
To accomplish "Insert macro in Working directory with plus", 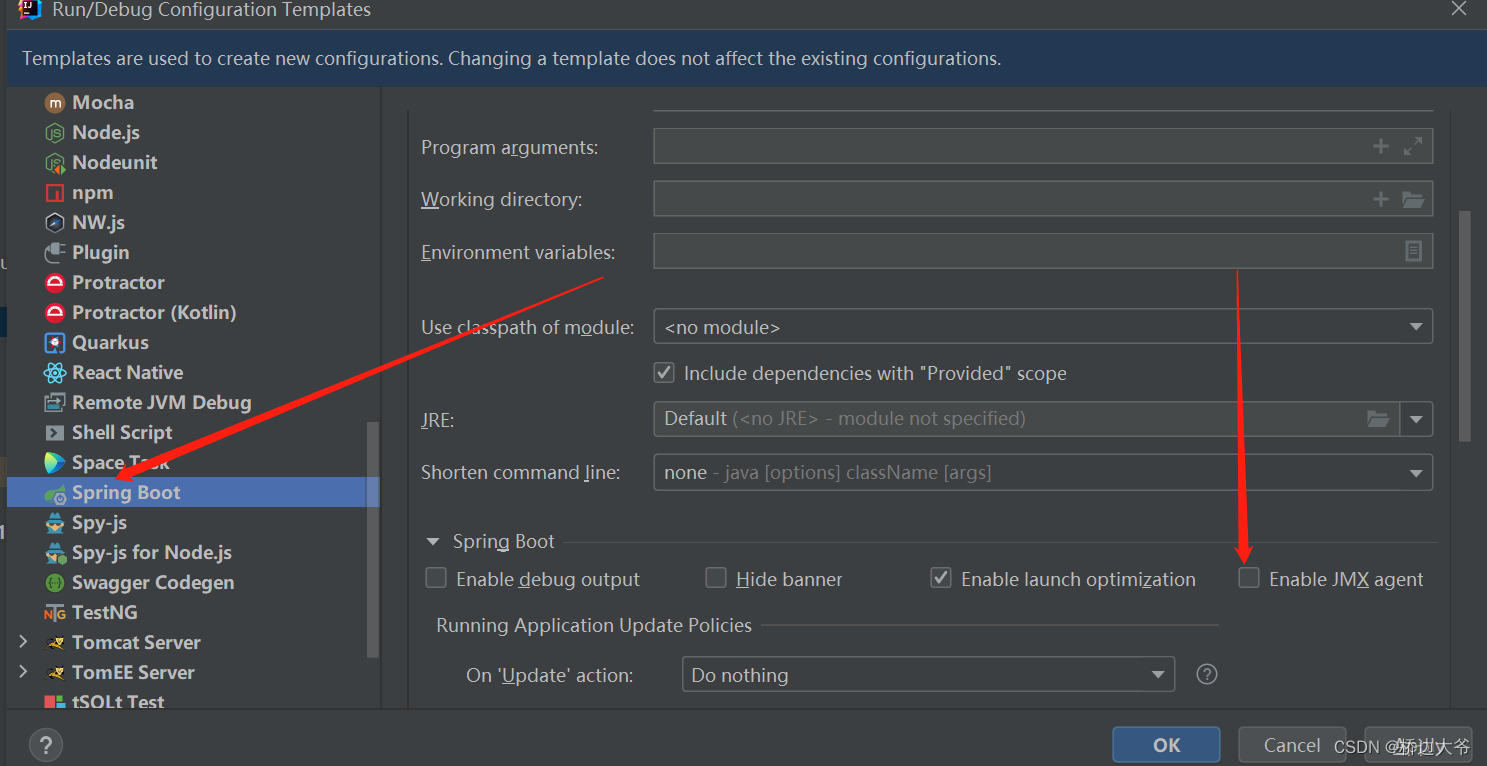I will click(1381, 199).
